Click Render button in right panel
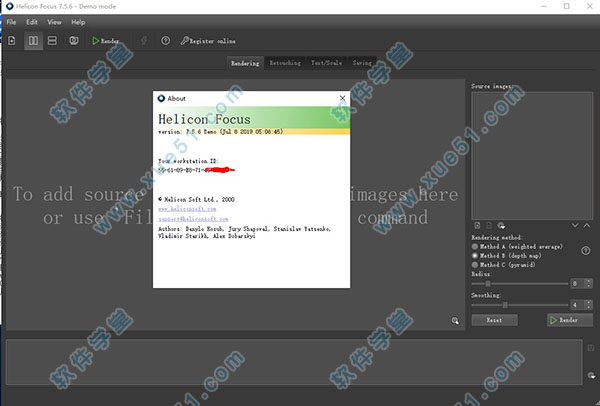 (x=569, y=320)
